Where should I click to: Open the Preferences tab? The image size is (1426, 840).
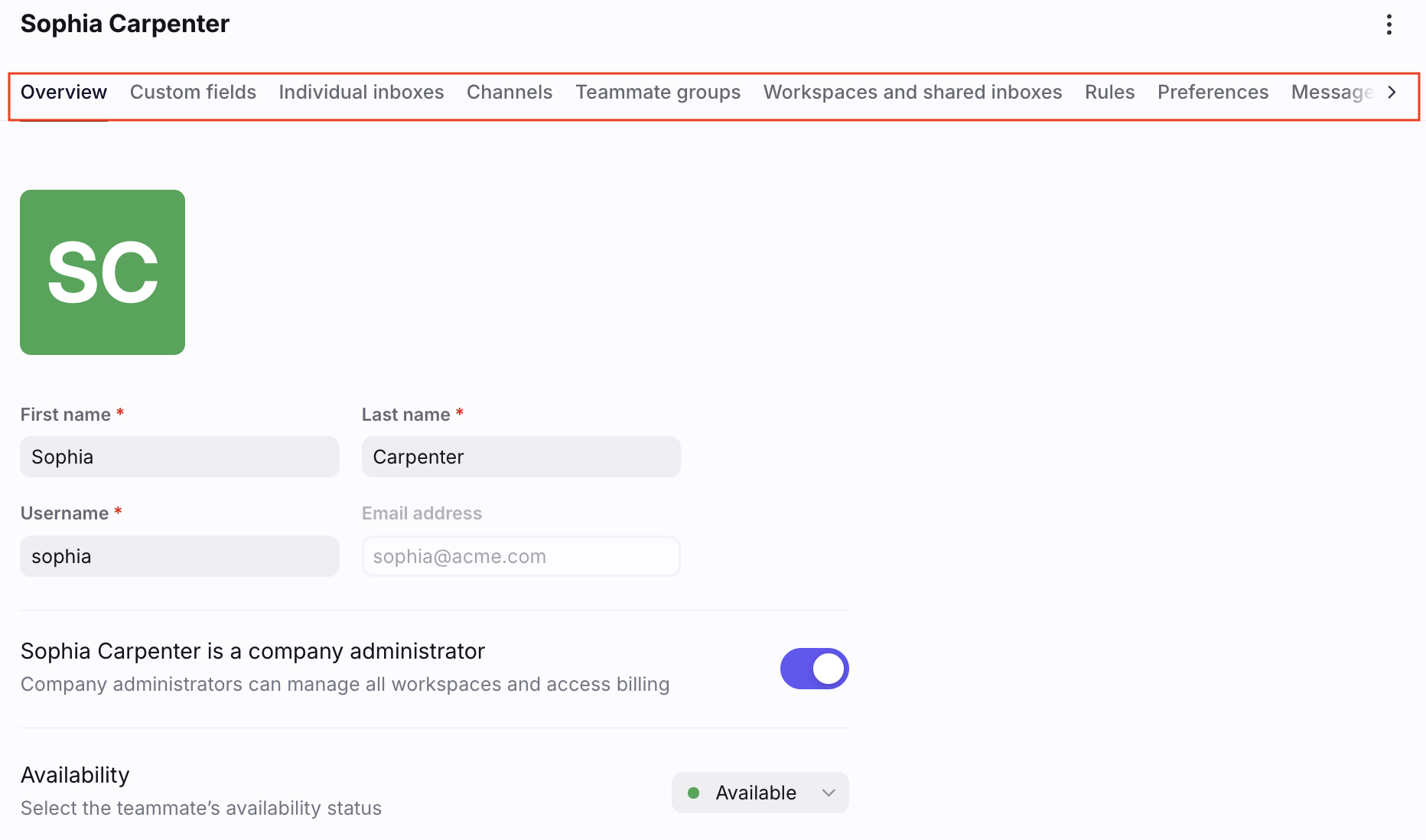pos(1213,93)
